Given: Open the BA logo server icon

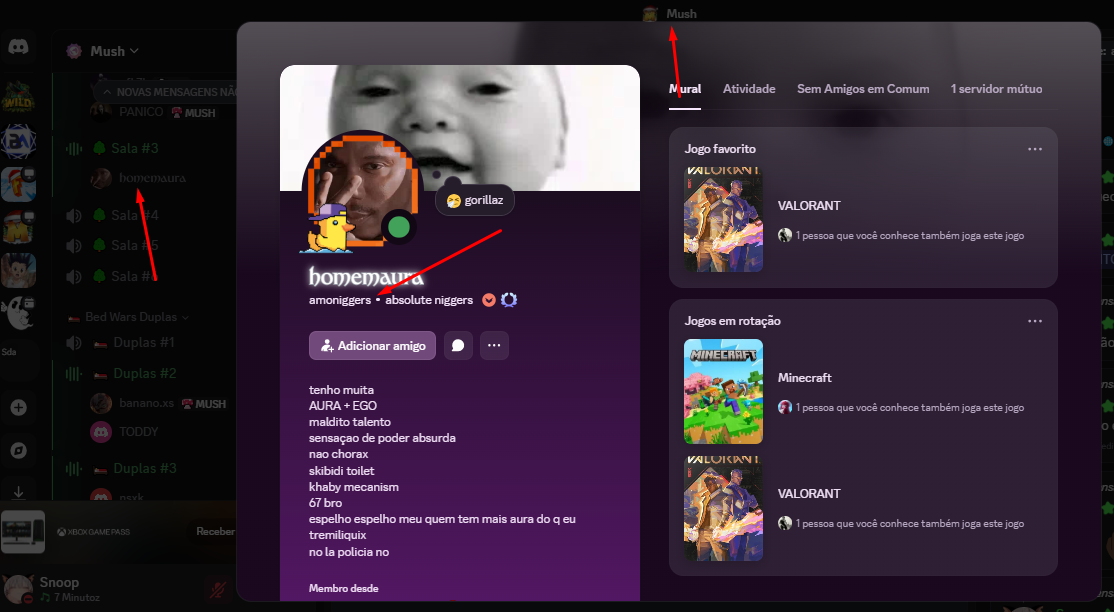Looking at the screenshot, I should pos(18,141).
